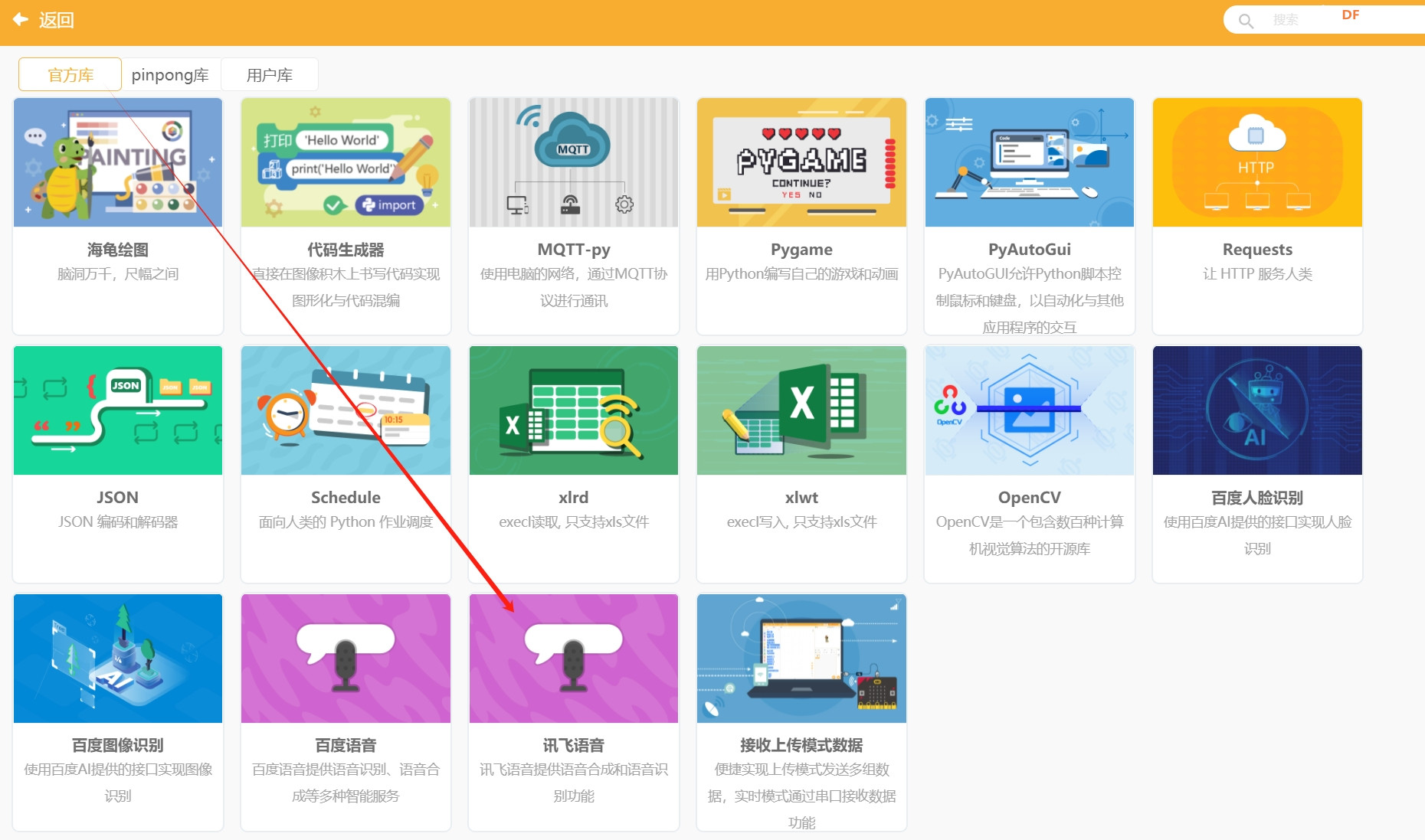
Task: Click description 脑洞万千，尺幅之间
Action: [118, 274]
